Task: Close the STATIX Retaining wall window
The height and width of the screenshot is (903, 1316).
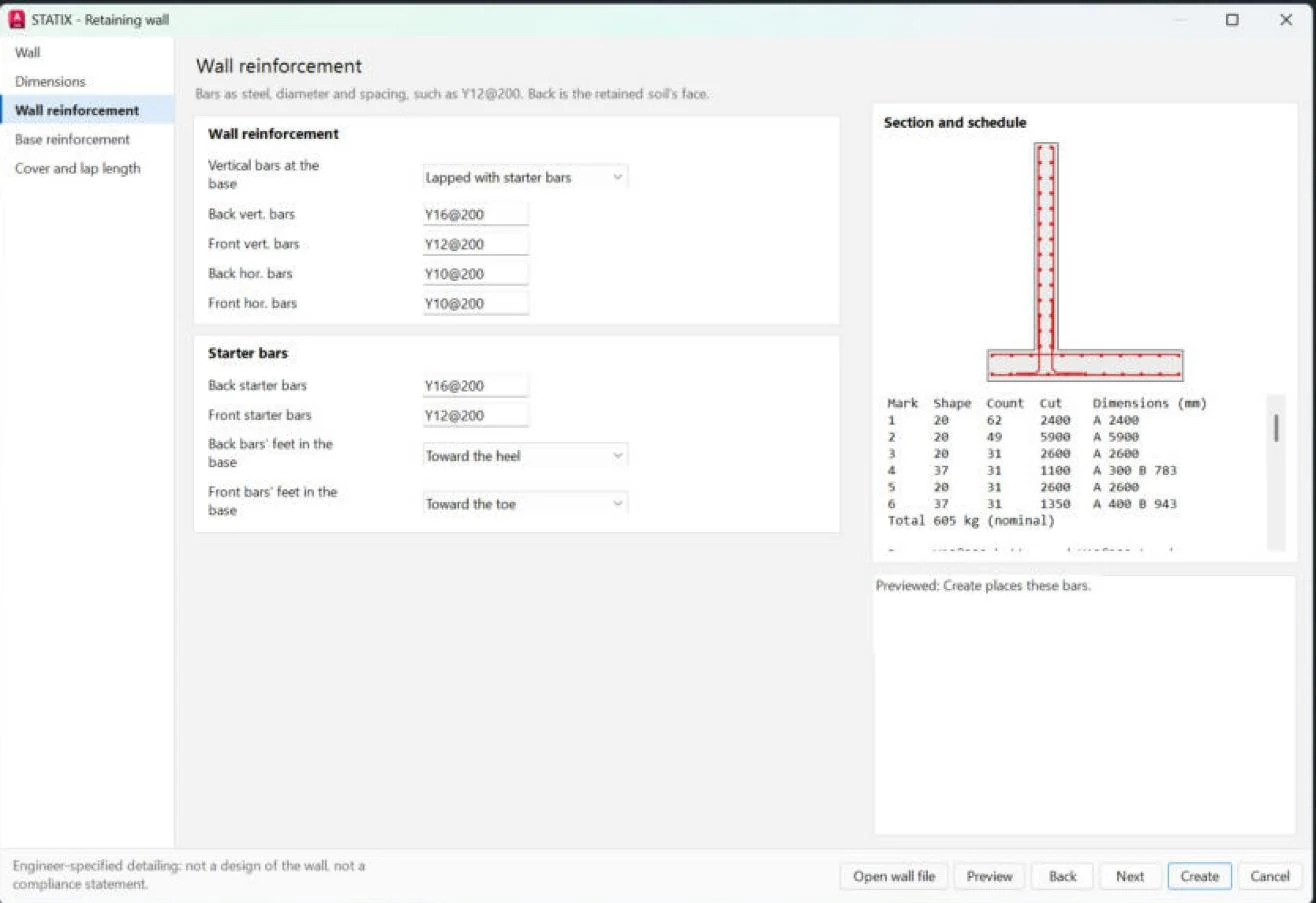Action: (x=1286, y=19)
